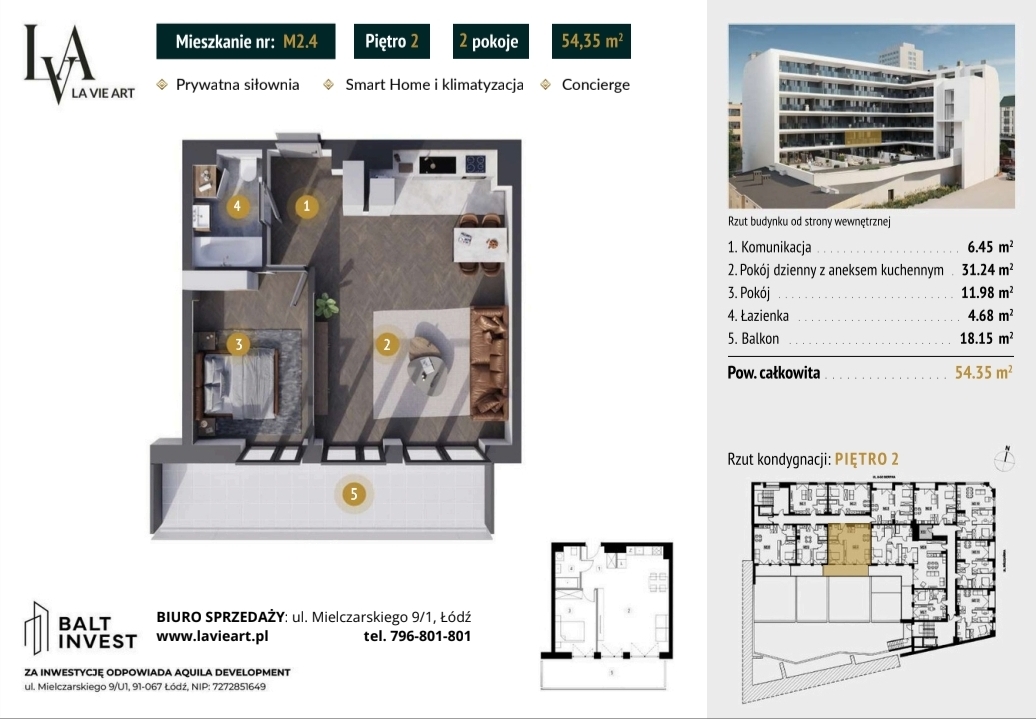Click room marker 3 in the bedroom
The height and width of the screenshot is (719, 1036).
tap(239, 344)
